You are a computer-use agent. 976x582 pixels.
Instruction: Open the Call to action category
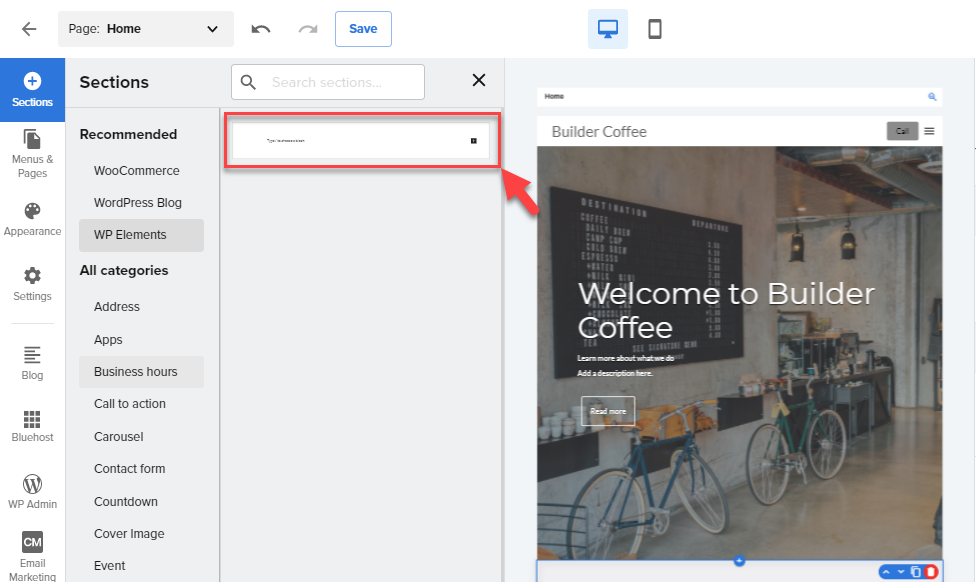click(x=130, y=404)
